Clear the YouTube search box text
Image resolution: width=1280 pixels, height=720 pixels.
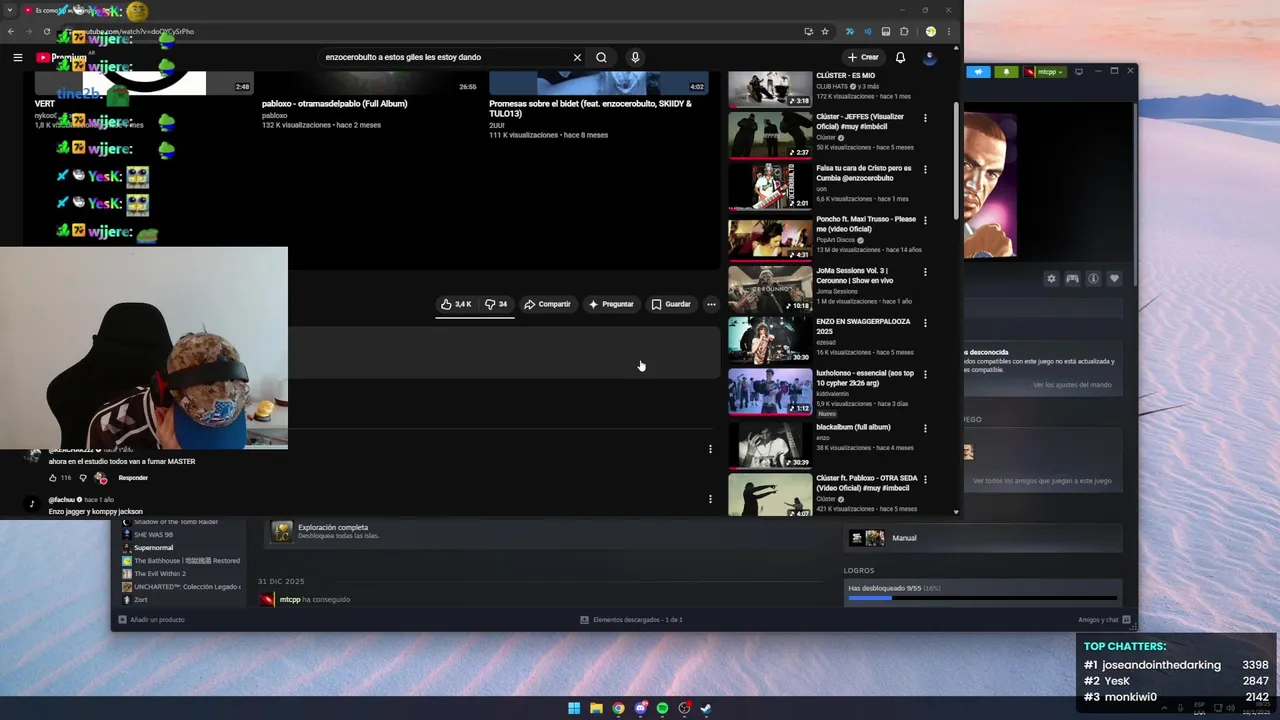coord(577,57)
